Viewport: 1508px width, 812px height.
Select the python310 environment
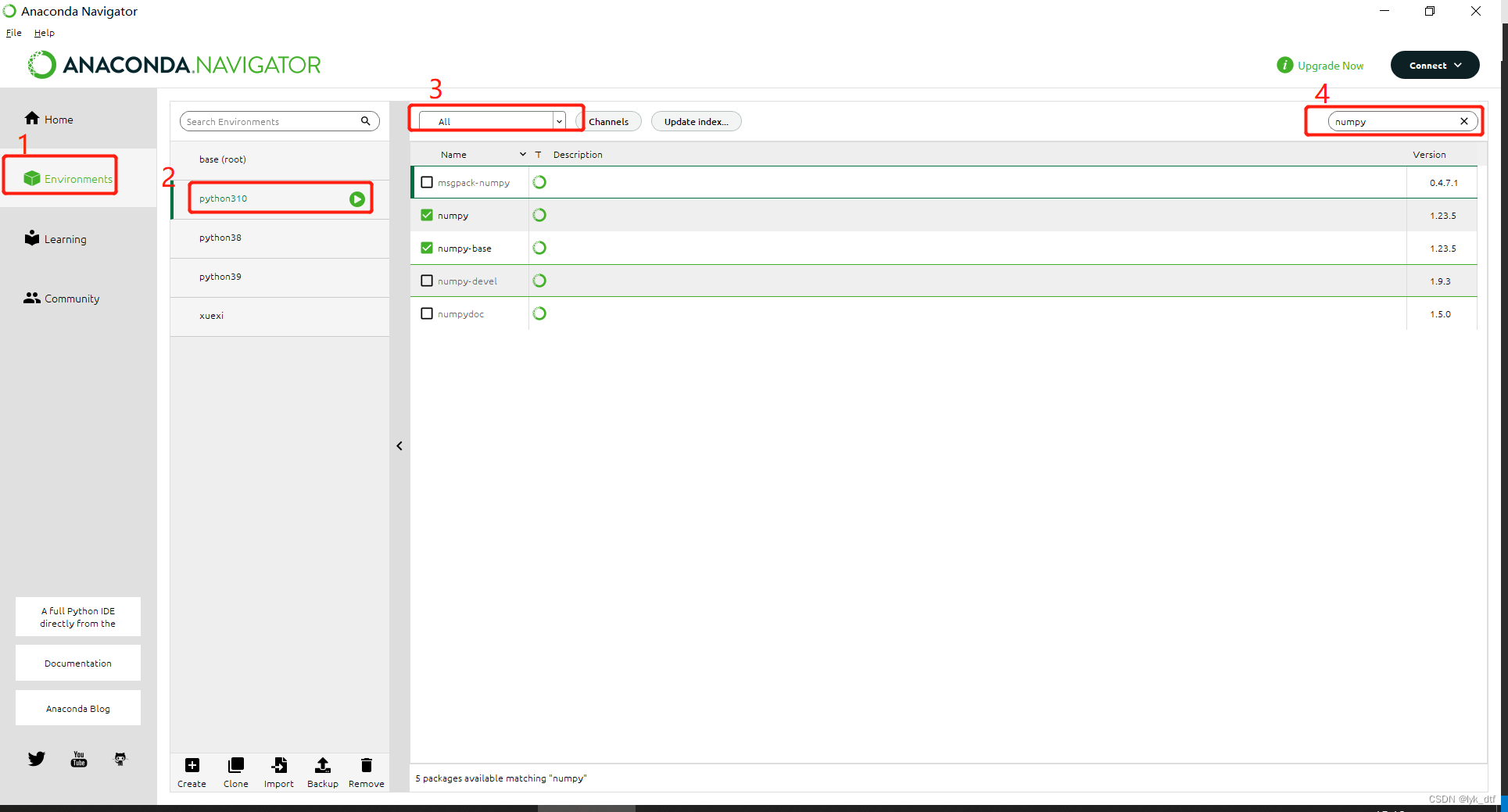click(x=280, y=199)
